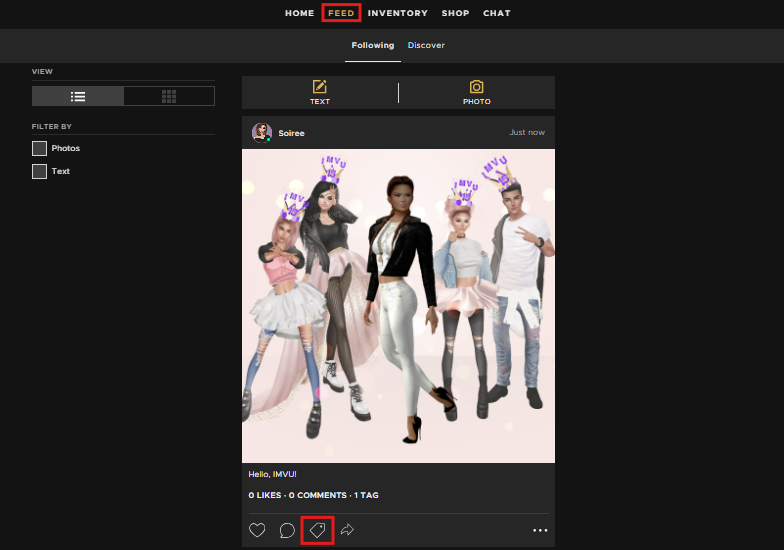Switch to grid view layout
This screenshot has width=784, height=550.
pos(169,96)
